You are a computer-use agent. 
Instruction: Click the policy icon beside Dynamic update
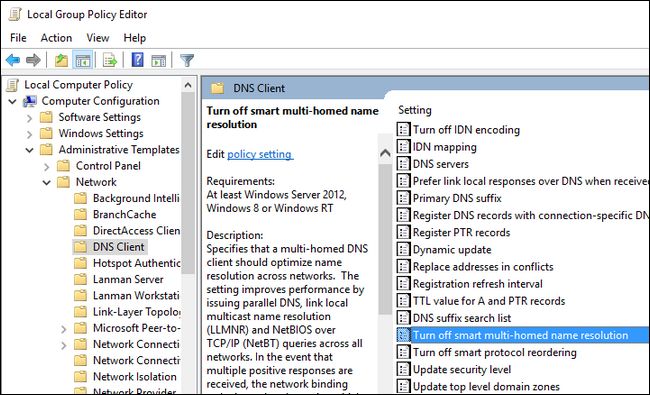(x=403, y=250)
